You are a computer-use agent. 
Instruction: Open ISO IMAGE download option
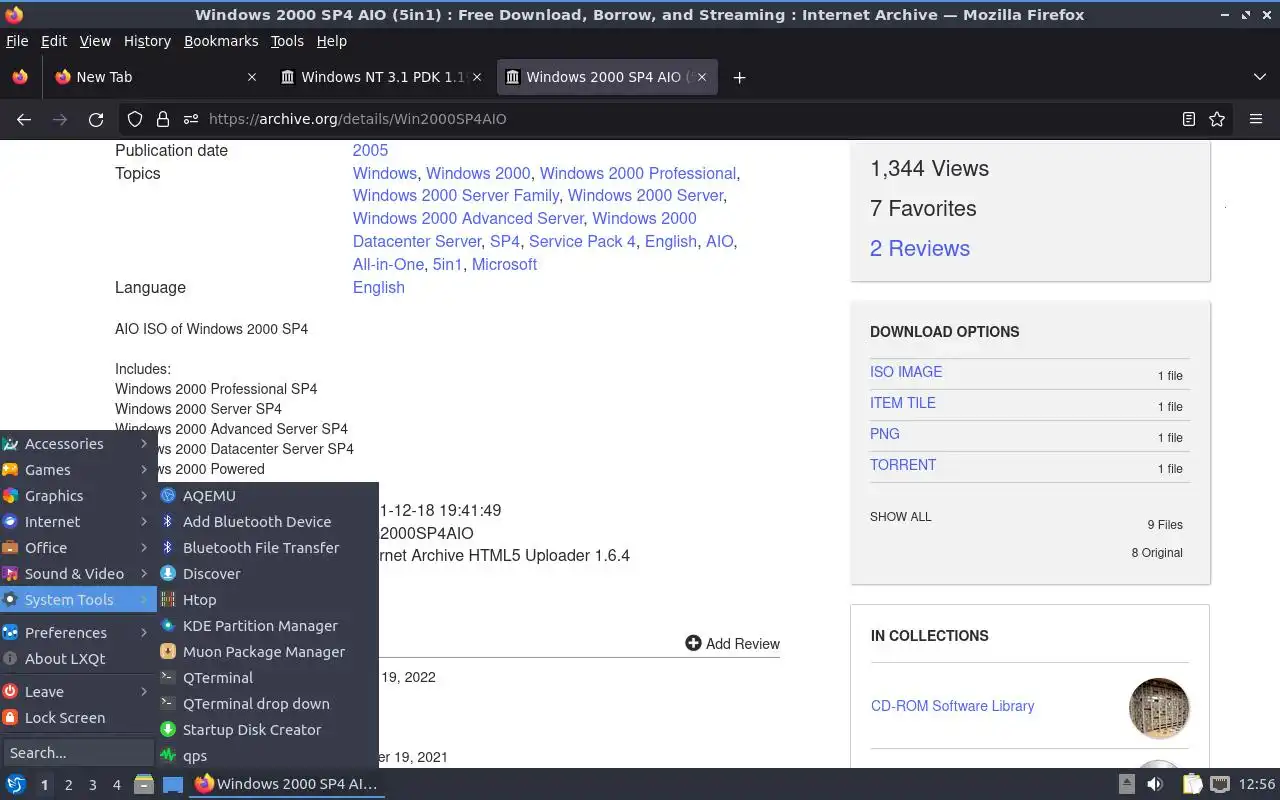(906, 371)
